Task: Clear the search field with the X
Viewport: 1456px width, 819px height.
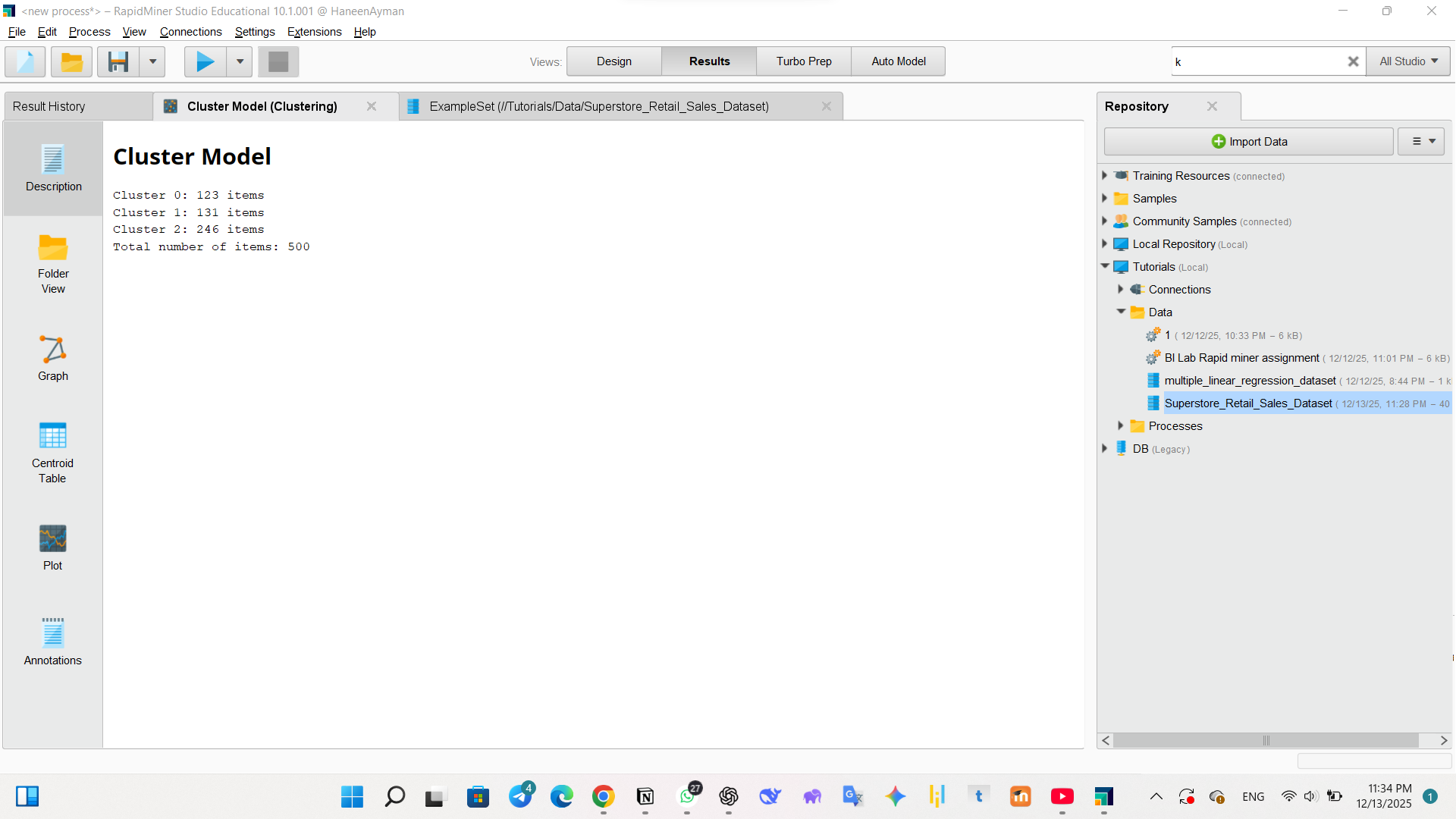Action: click(x=1353, y=61)
